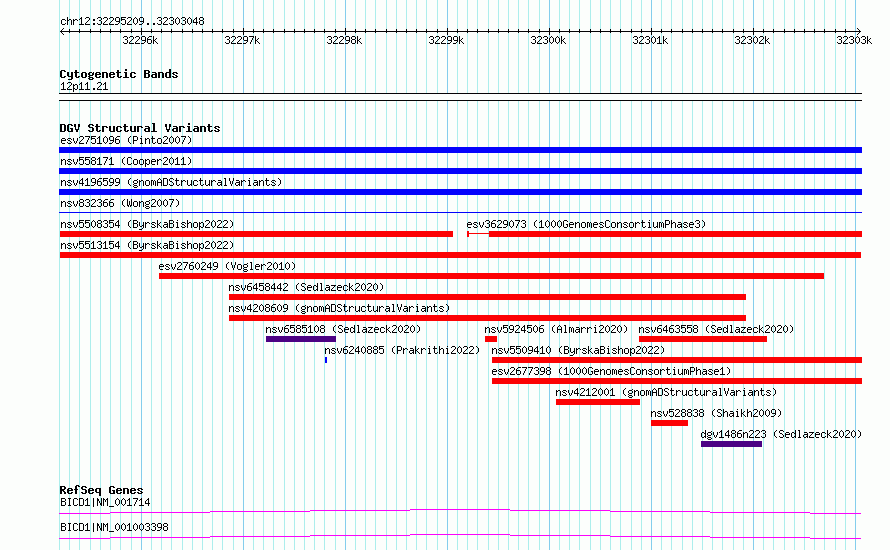Screen dimensions: 890x550
Task: Click the nsv528838 (Shaikh2009) red bar
Action: 669,423
